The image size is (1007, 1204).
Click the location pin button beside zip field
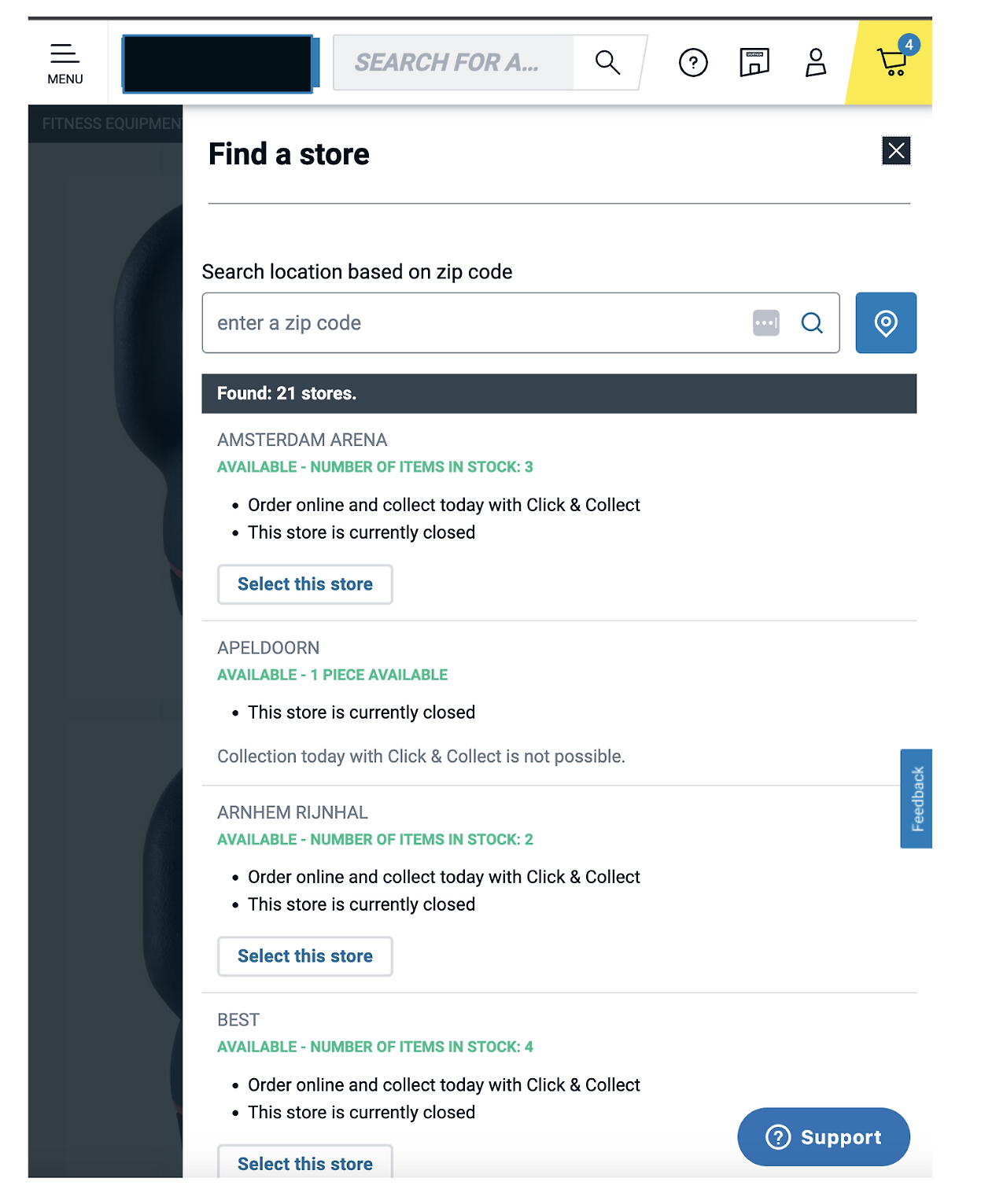(885, 322)
